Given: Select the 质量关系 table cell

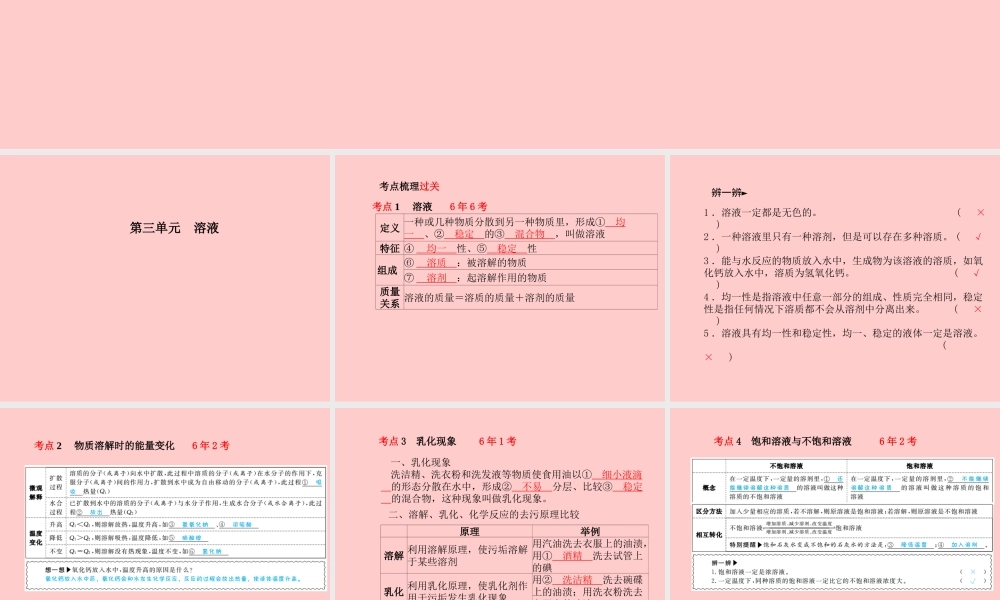Looking at the screenshot, I should coord(390,297).
